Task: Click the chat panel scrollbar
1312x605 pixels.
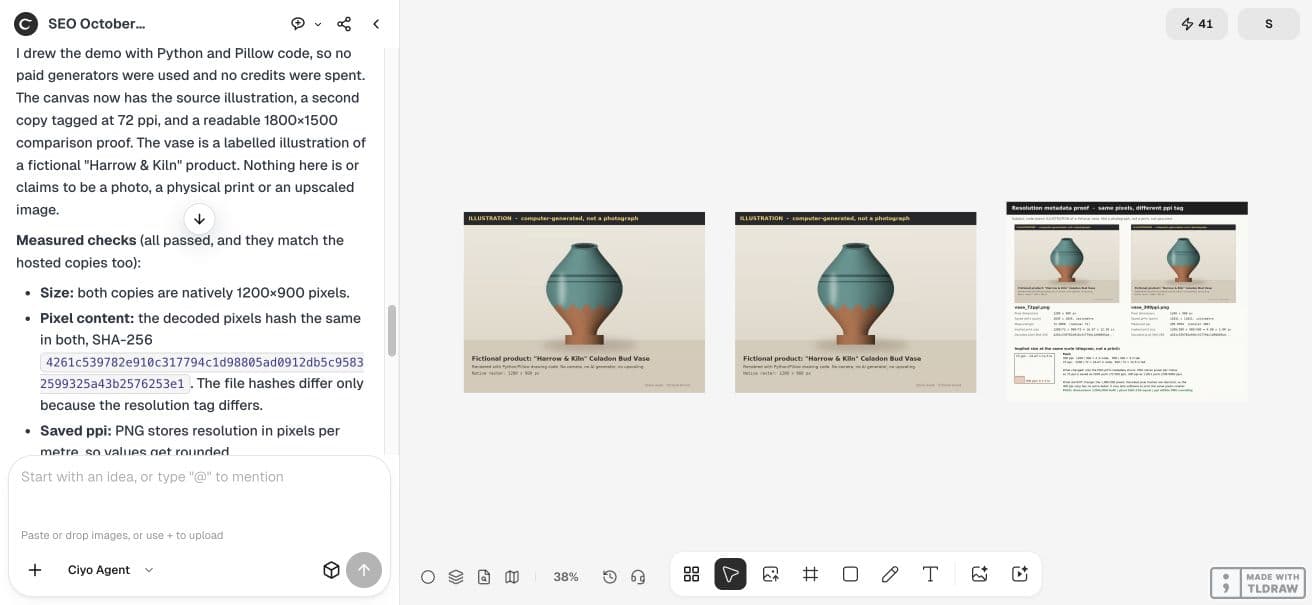Action: point(392,331)
